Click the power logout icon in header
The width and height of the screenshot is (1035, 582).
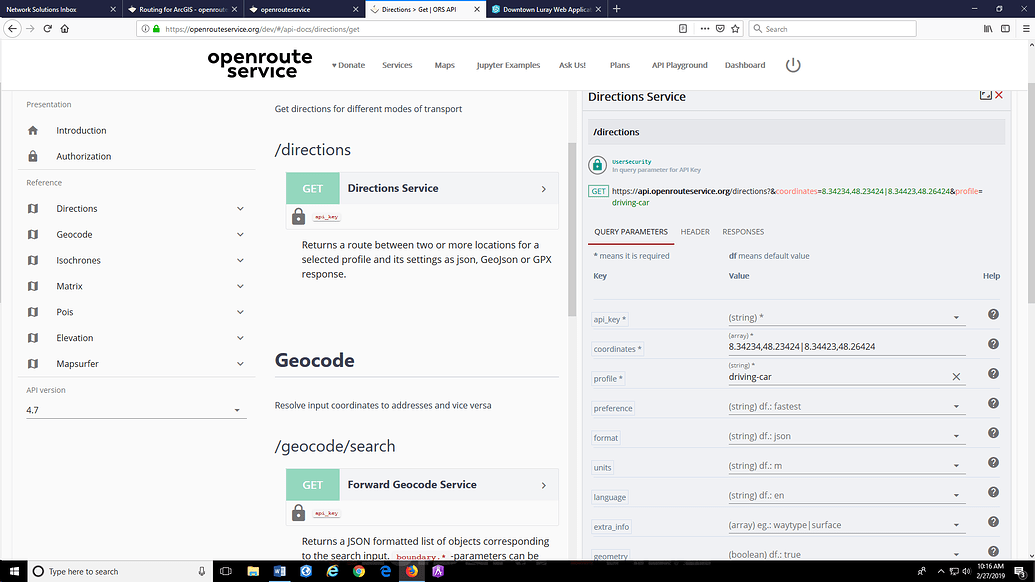tap(793, 65)
